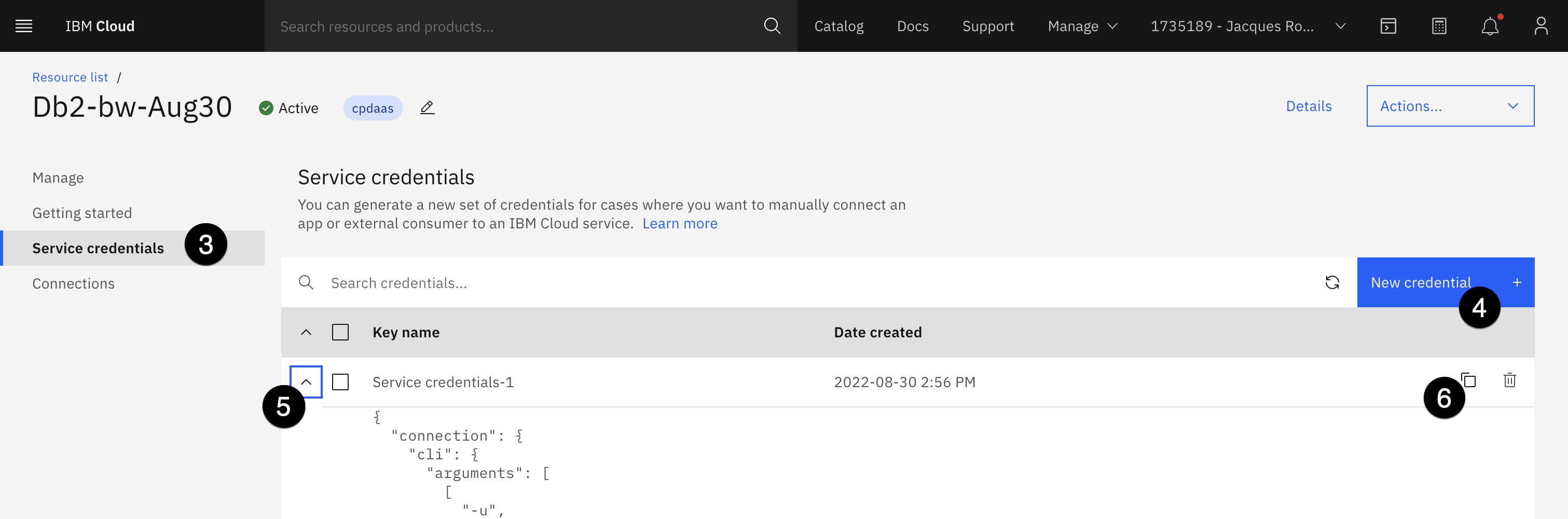The width and height of the screenshot is (1568, 519).
Task: Edit tags with the pencil icon
Action: 428,108
